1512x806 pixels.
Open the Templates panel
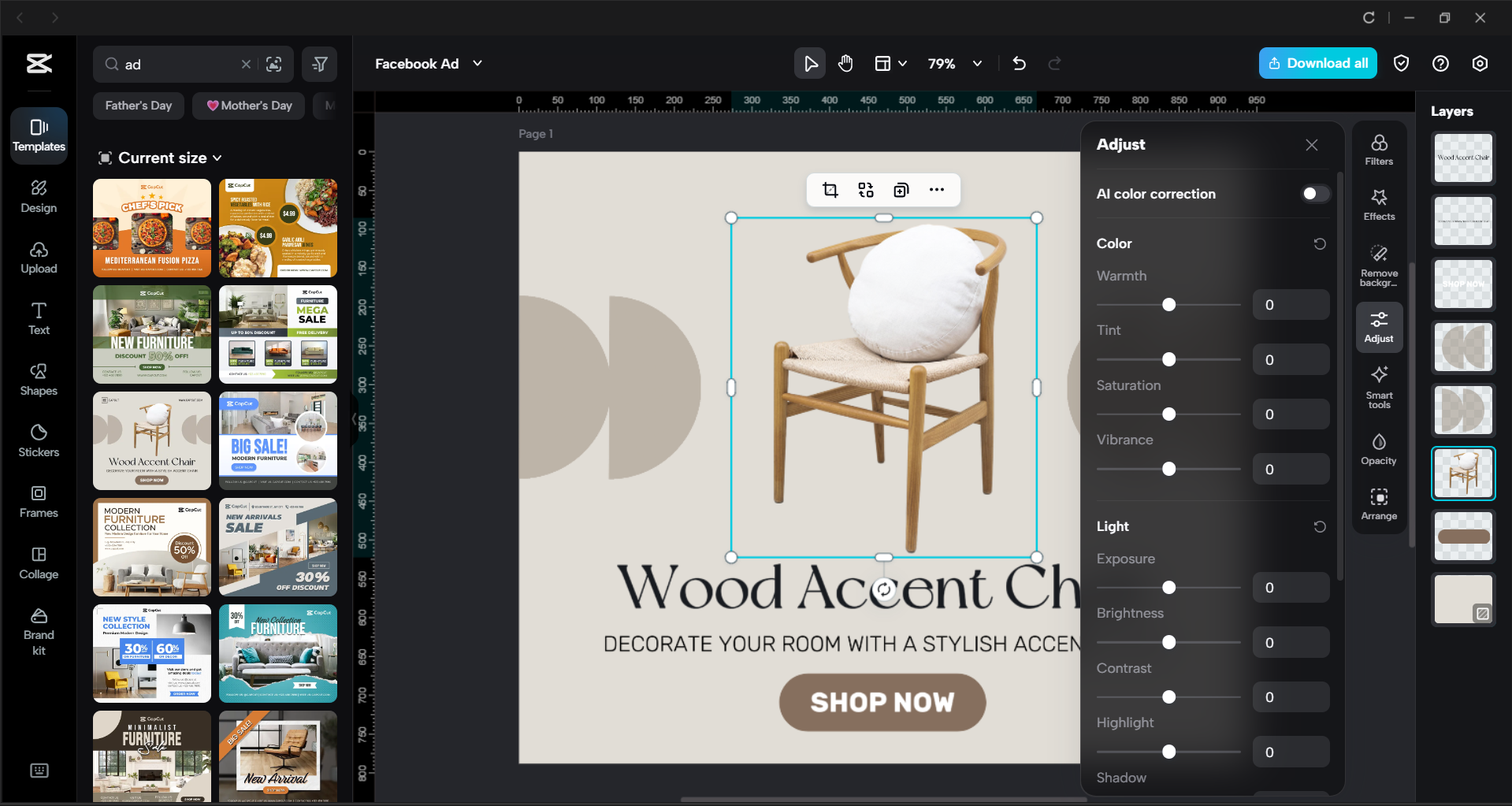tap(38, 136)
